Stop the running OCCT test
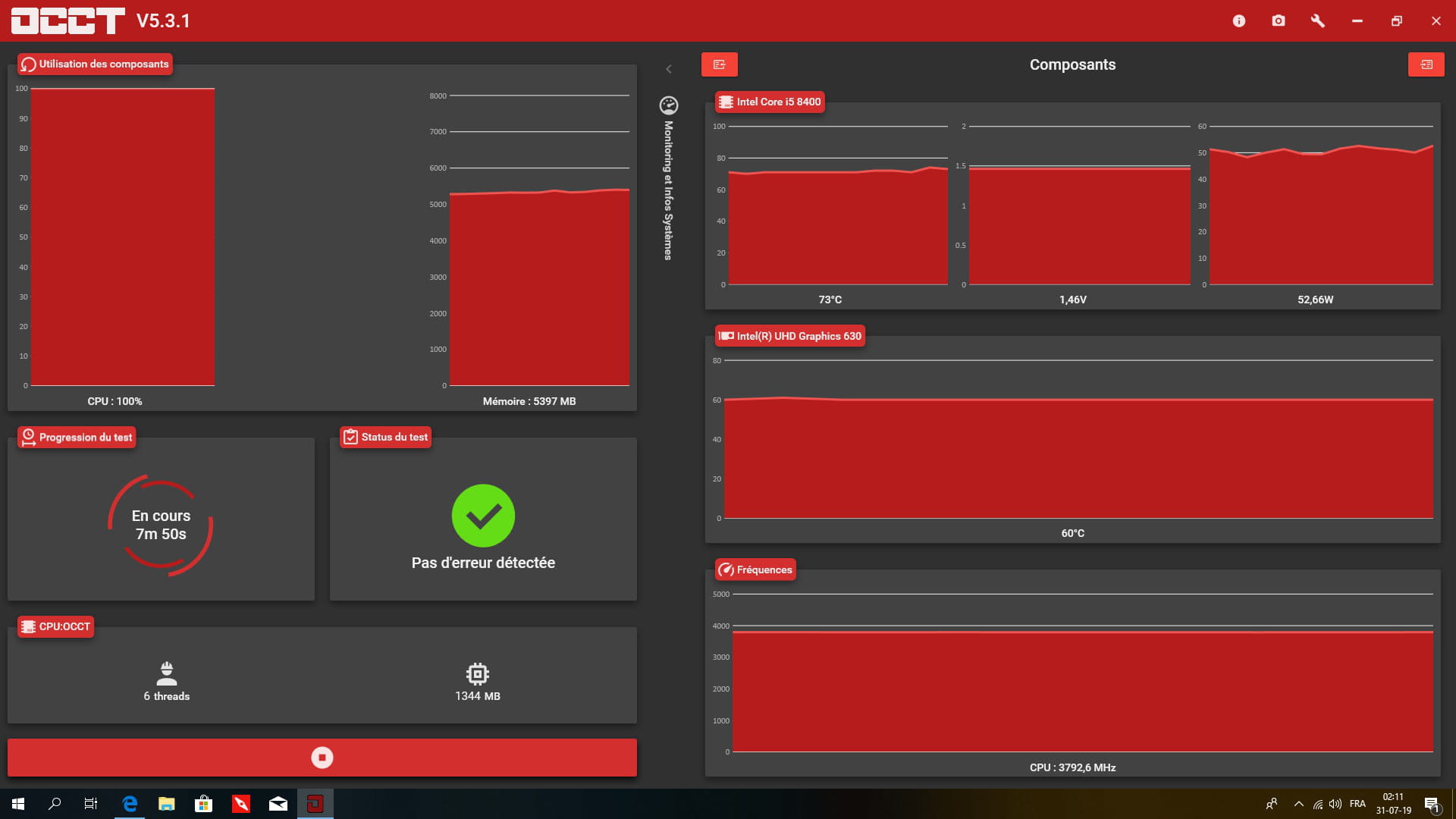This screenshot has width=1456, height=819. [x=322, y=758]
